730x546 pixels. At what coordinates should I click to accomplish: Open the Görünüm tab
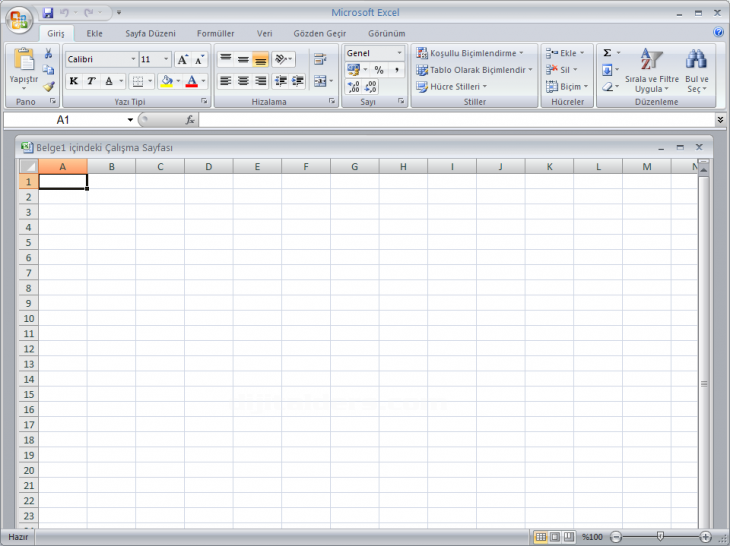click(x=386, y=34)
